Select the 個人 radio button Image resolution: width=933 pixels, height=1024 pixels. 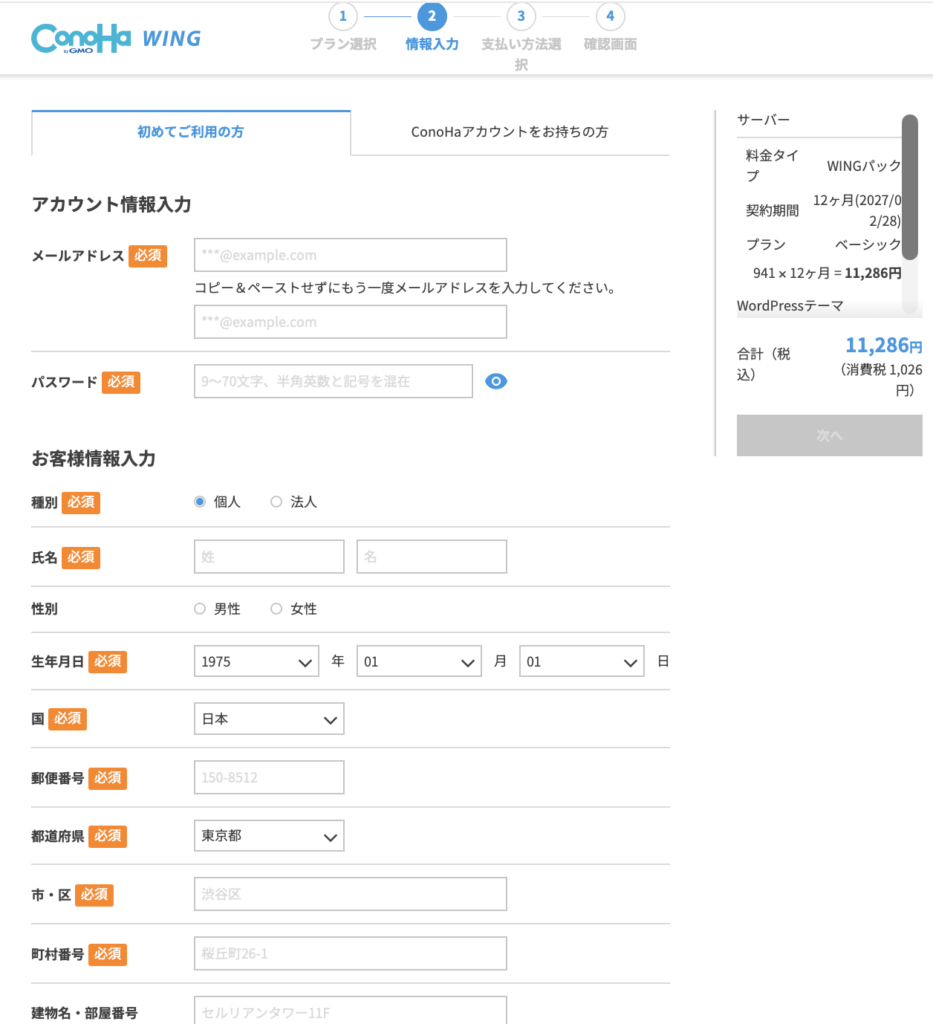(x=200, y=502)
